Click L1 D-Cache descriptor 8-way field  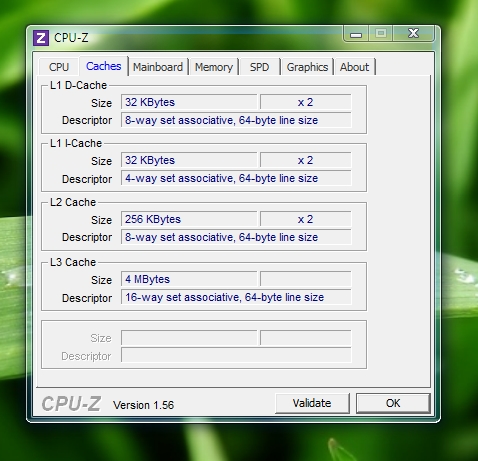[236, 120]
